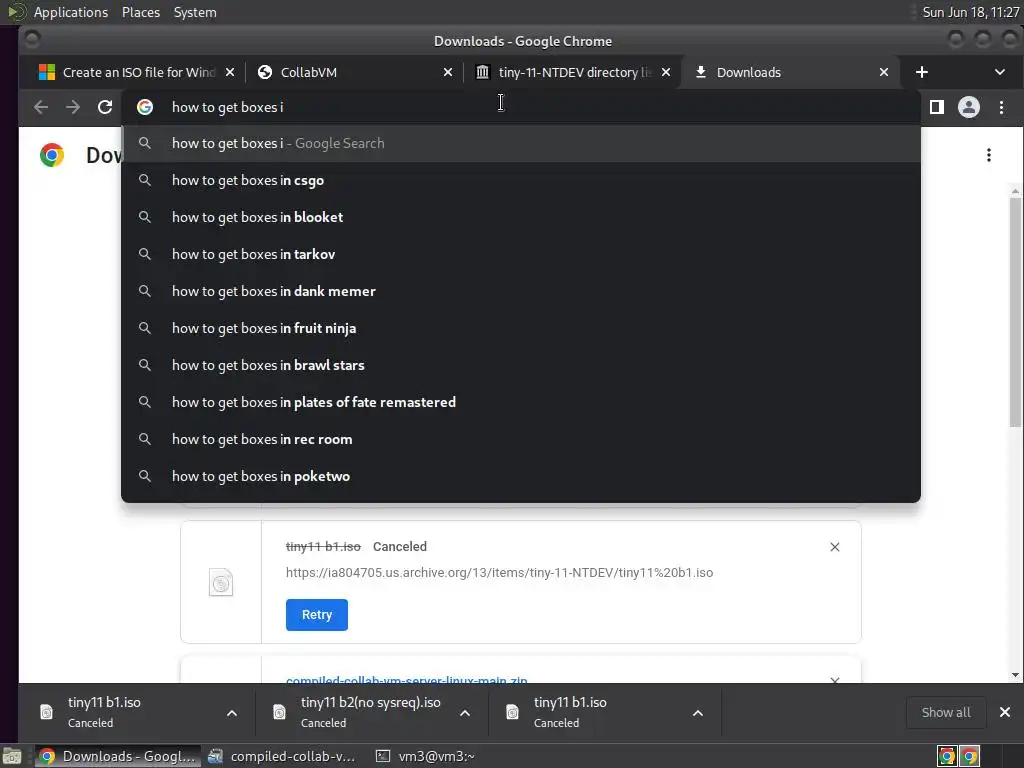This screenshot has width=1024, height=768.
Task: Close the tiny-11-NTDEV directory tab
Action: click(x=665, y=72)
